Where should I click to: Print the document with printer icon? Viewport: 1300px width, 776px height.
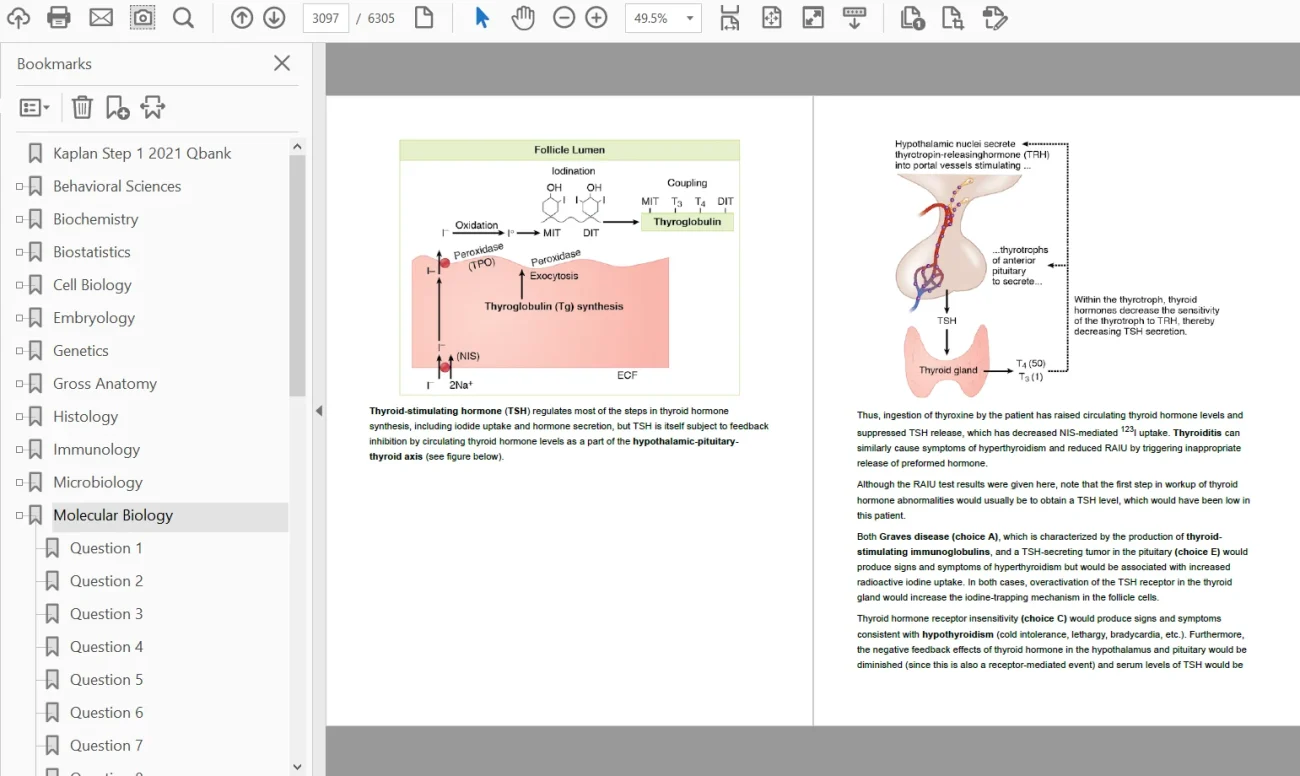coord(59,18)
